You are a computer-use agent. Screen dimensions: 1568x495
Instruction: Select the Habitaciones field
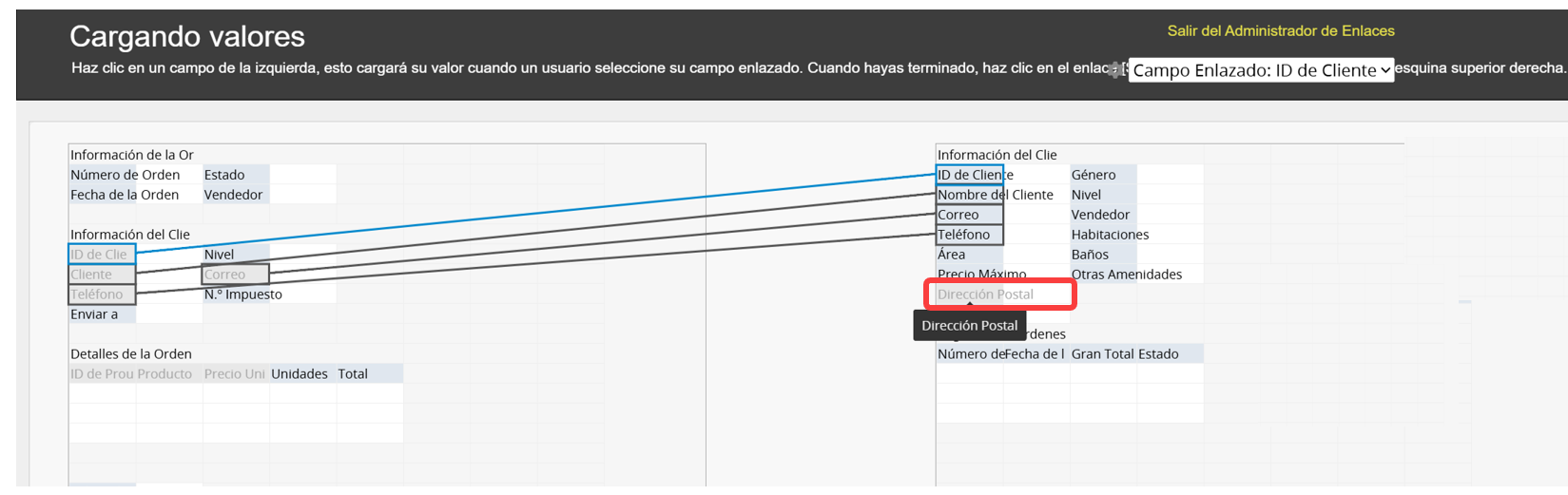tap(1110, 235)
